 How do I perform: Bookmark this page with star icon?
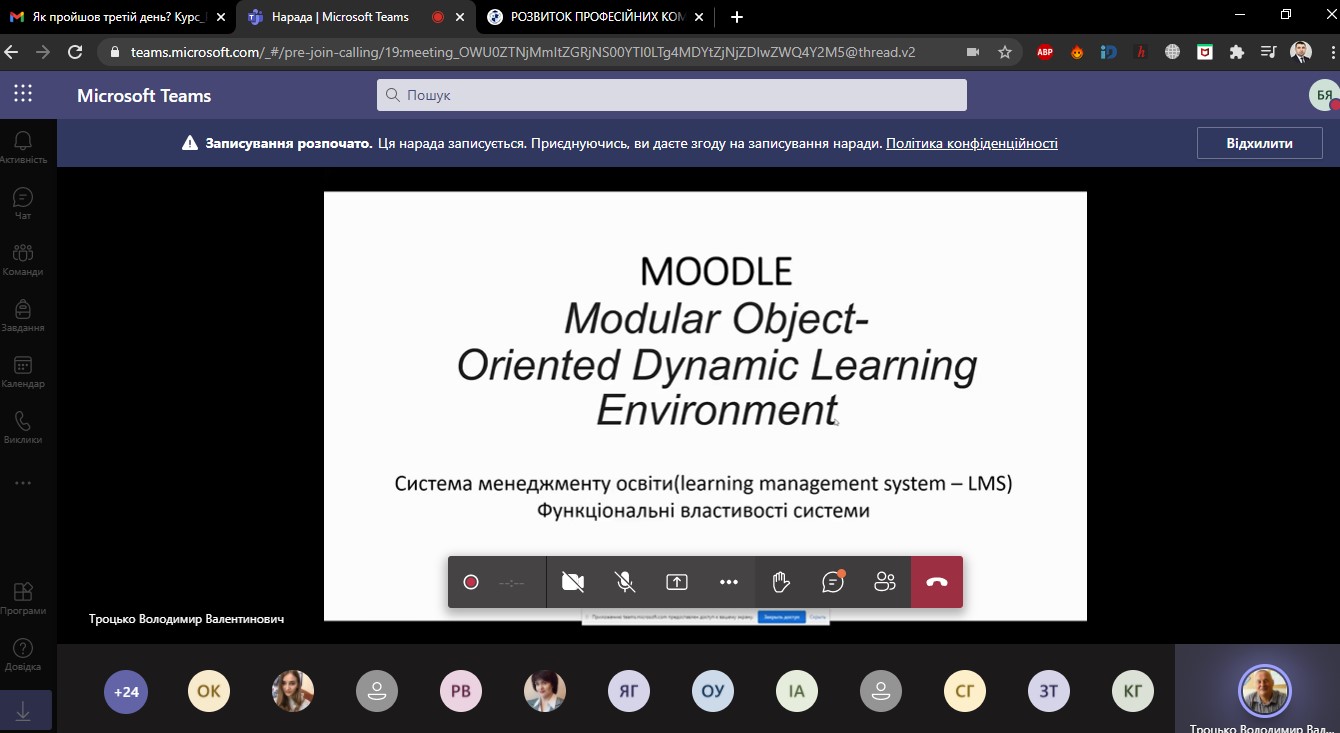click(x=1005, y=52)
